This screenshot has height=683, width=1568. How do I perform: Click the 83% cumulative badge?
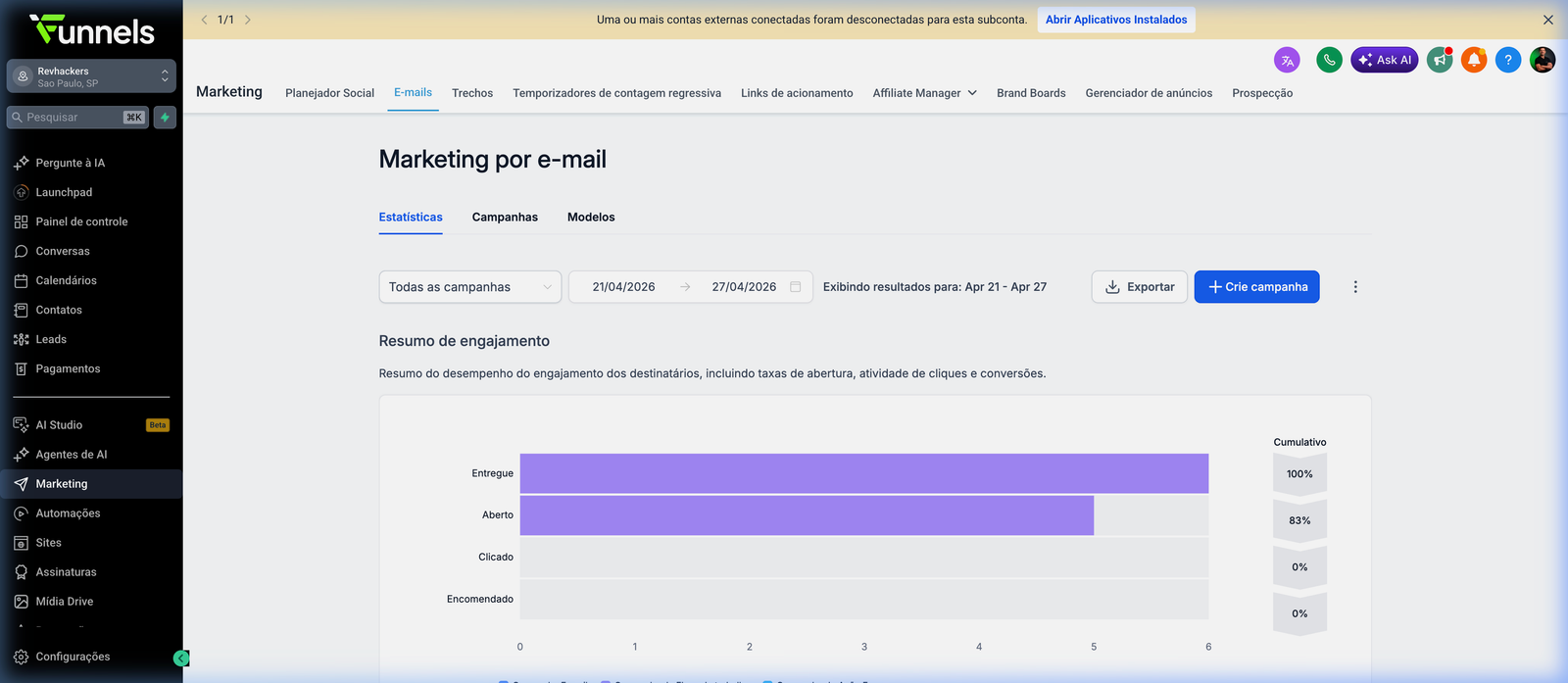click(x=1299, y=520)
